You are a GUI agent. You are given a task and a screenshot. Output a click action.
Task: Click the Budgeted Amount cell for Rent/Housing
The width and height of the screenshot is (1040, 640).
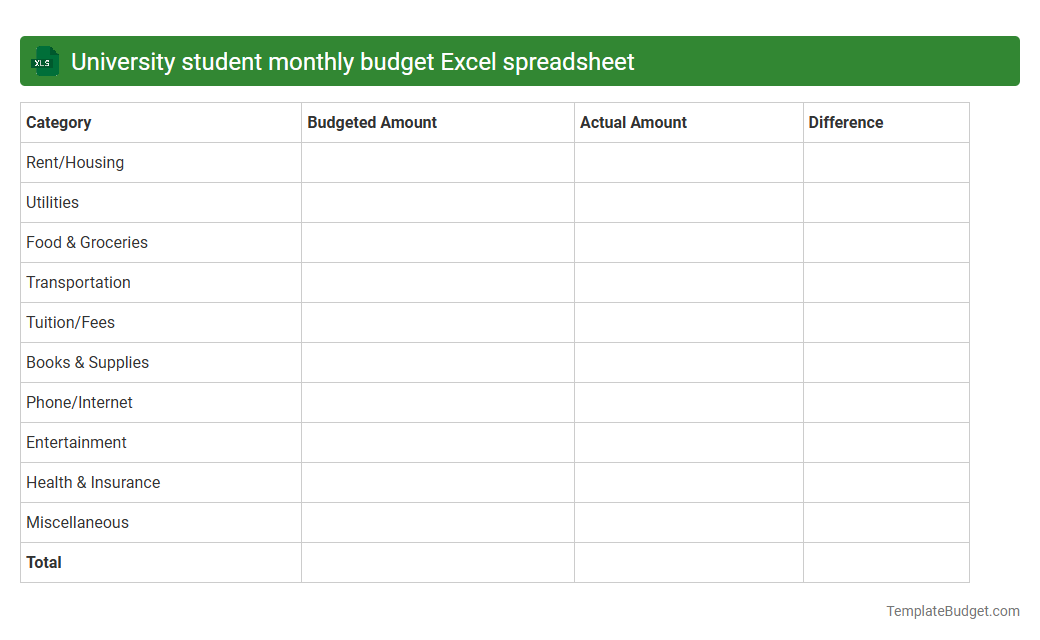coord(437,162)
